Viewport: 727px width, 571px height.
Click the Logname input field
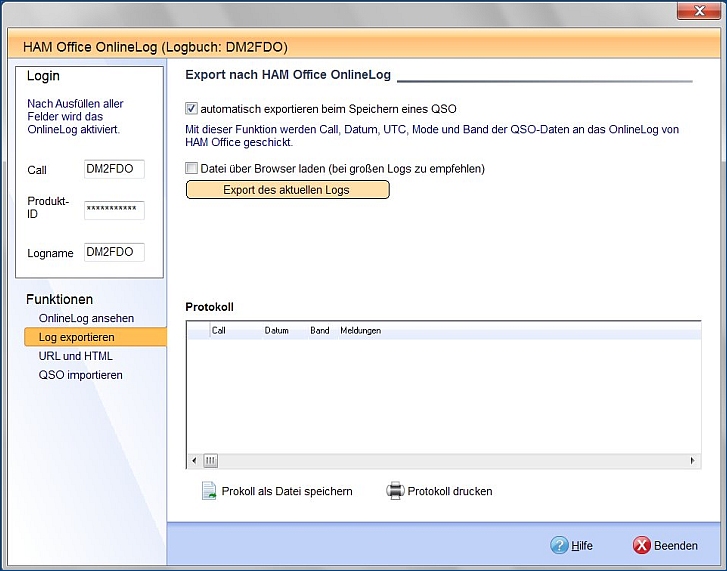[x=114, y=252]
